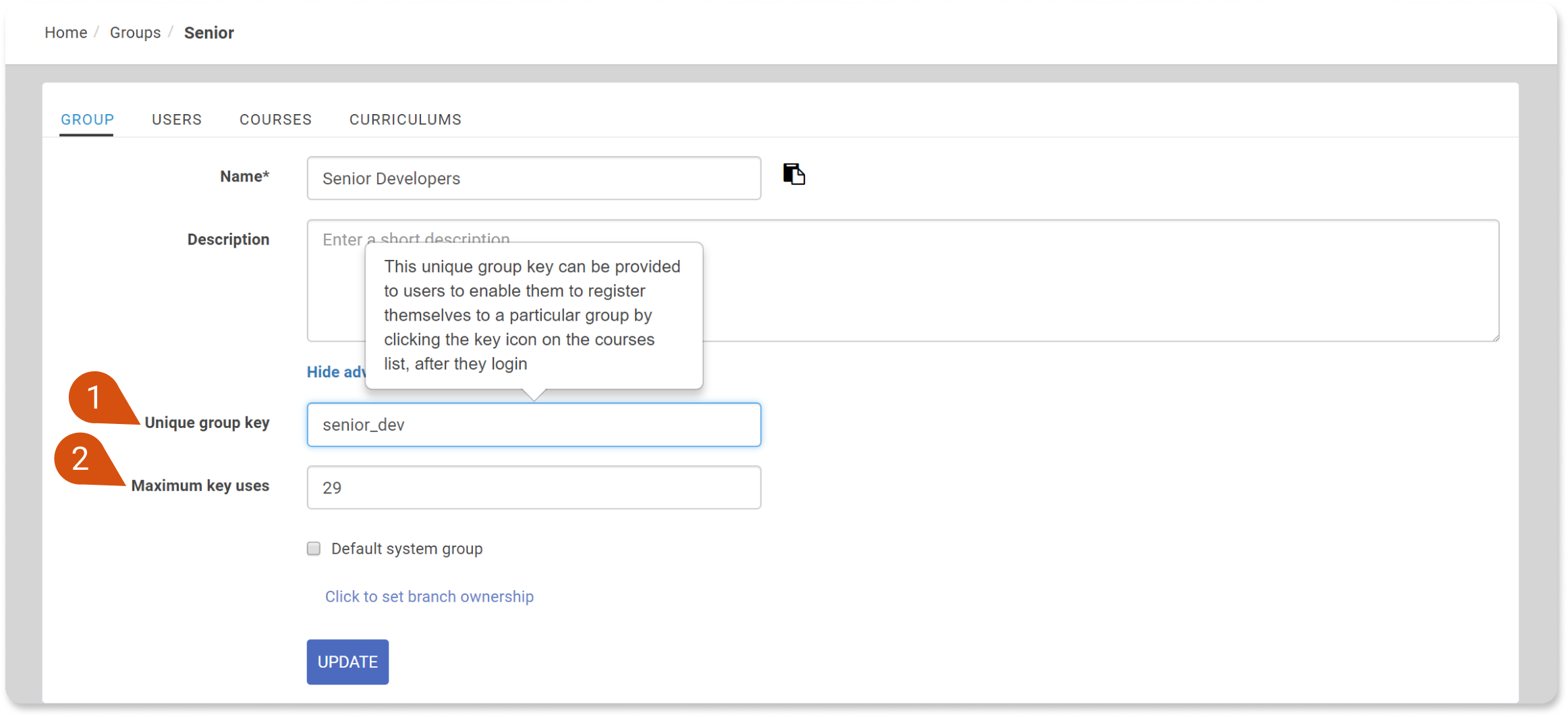This screenshot has width=1568, height=717.
Task: Click the copy name icon beside Name field
Action: [x=794, y=174]
